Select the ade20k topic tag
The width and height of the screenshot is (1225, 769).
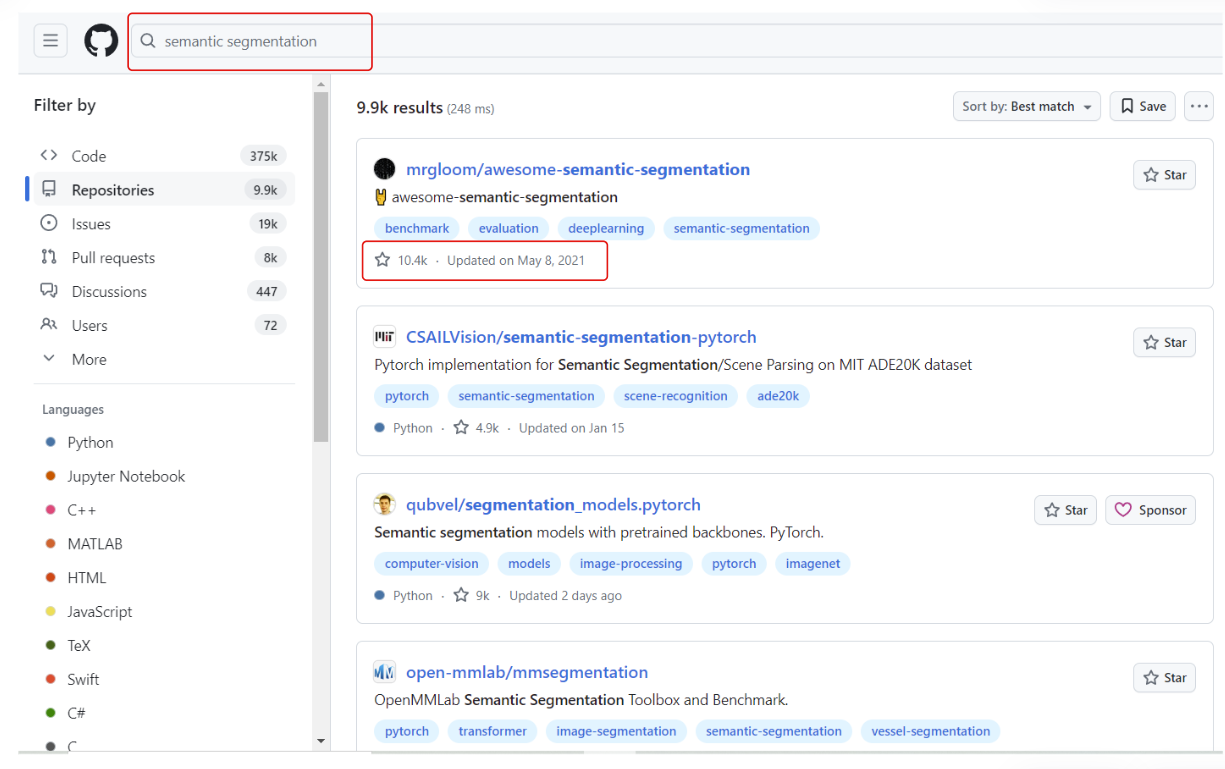pos(778,396)
